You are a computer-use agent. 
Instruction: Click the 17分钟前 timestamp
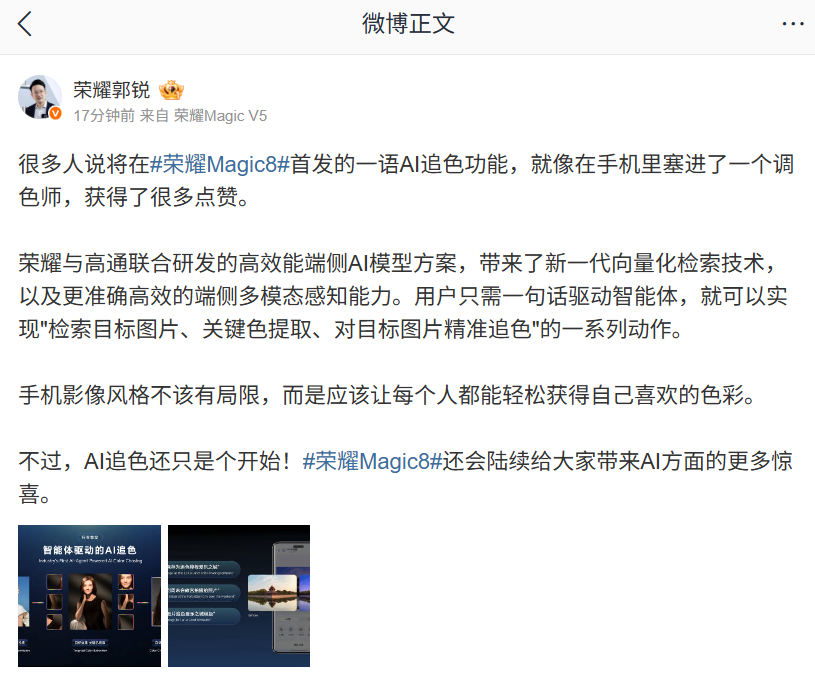pos(104,115)
